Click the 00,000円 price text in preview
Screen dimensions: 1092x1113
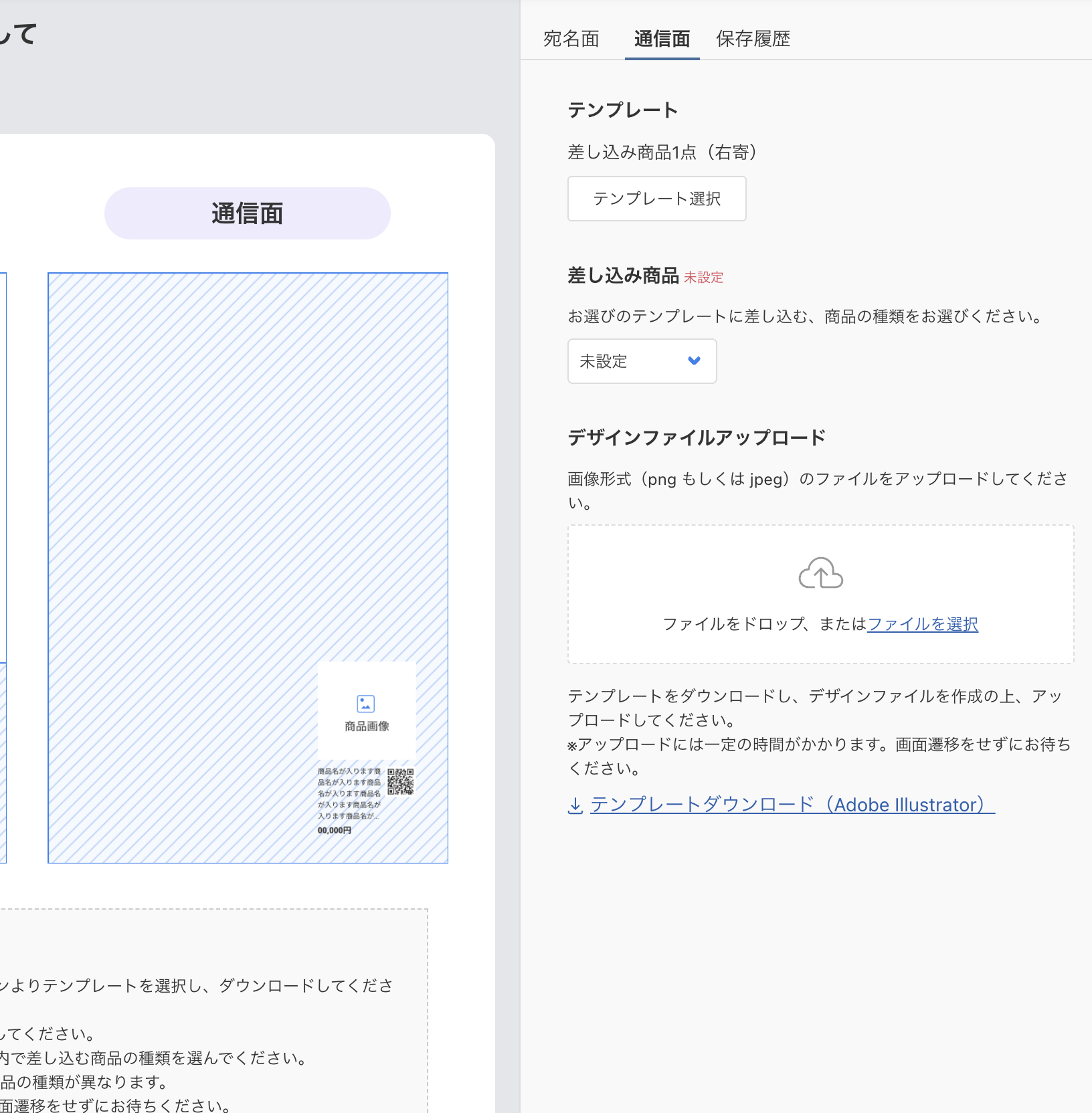coord(333,829)
